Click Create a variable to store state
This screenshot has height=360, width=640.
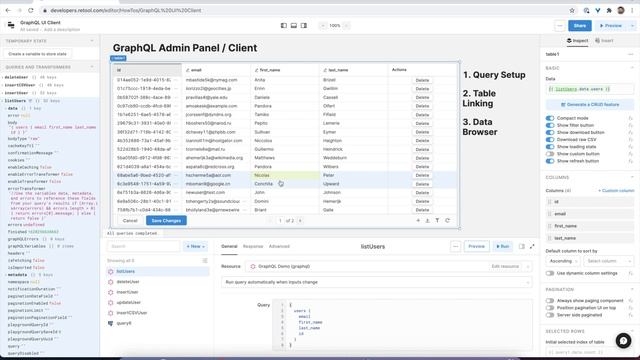click(x=38, y=54)
